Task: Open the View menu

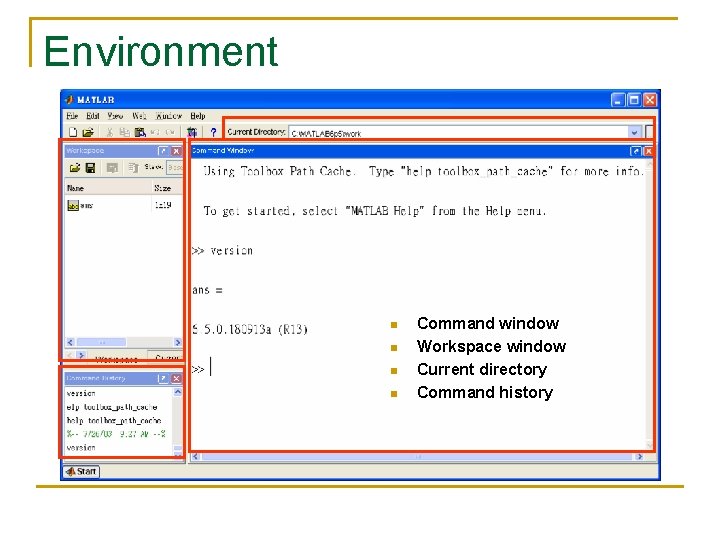Action: click(x=115, y=116)
